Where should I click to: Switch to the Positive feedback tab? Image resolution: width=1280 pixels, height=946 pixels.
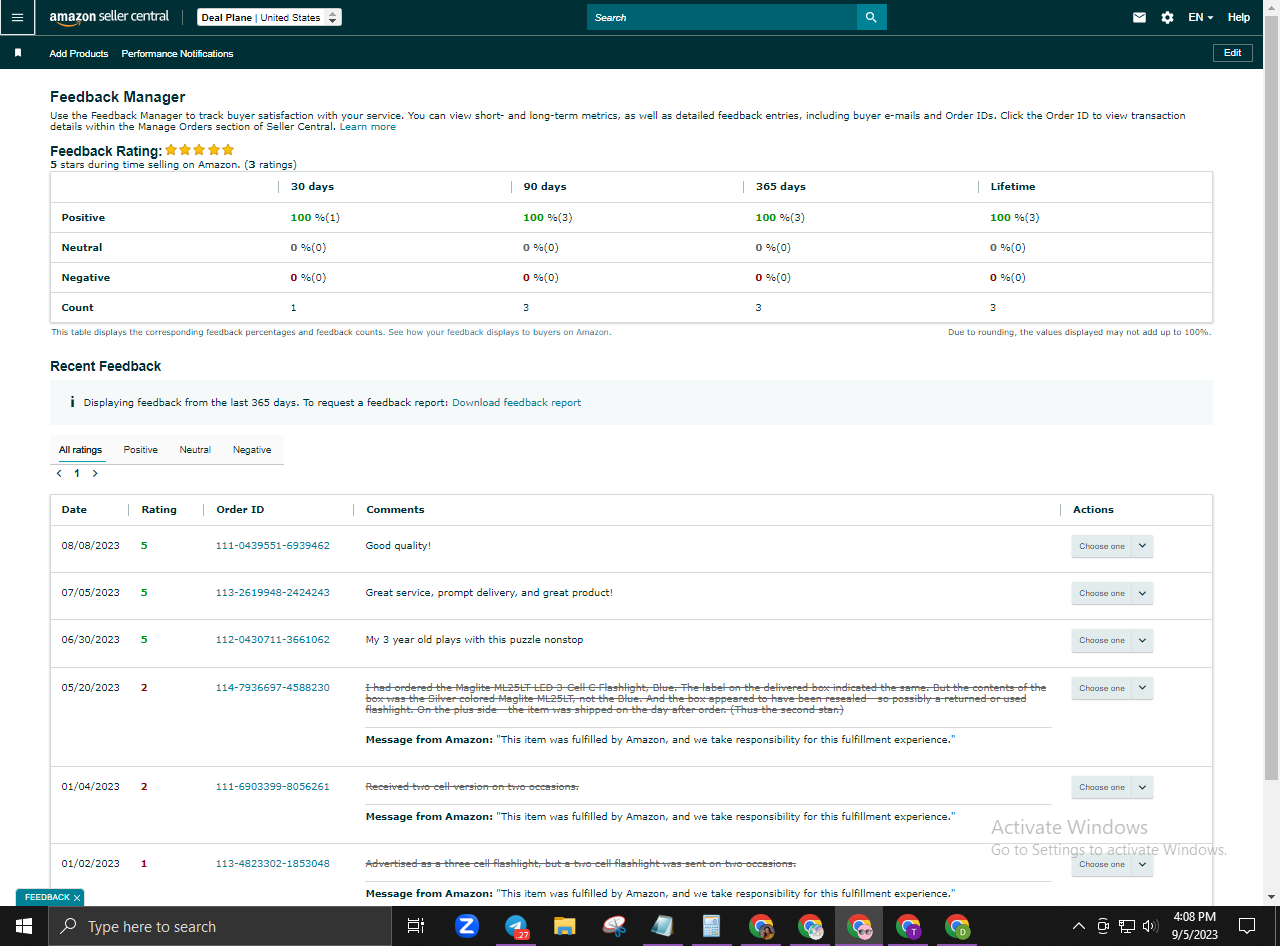(141, 450)
